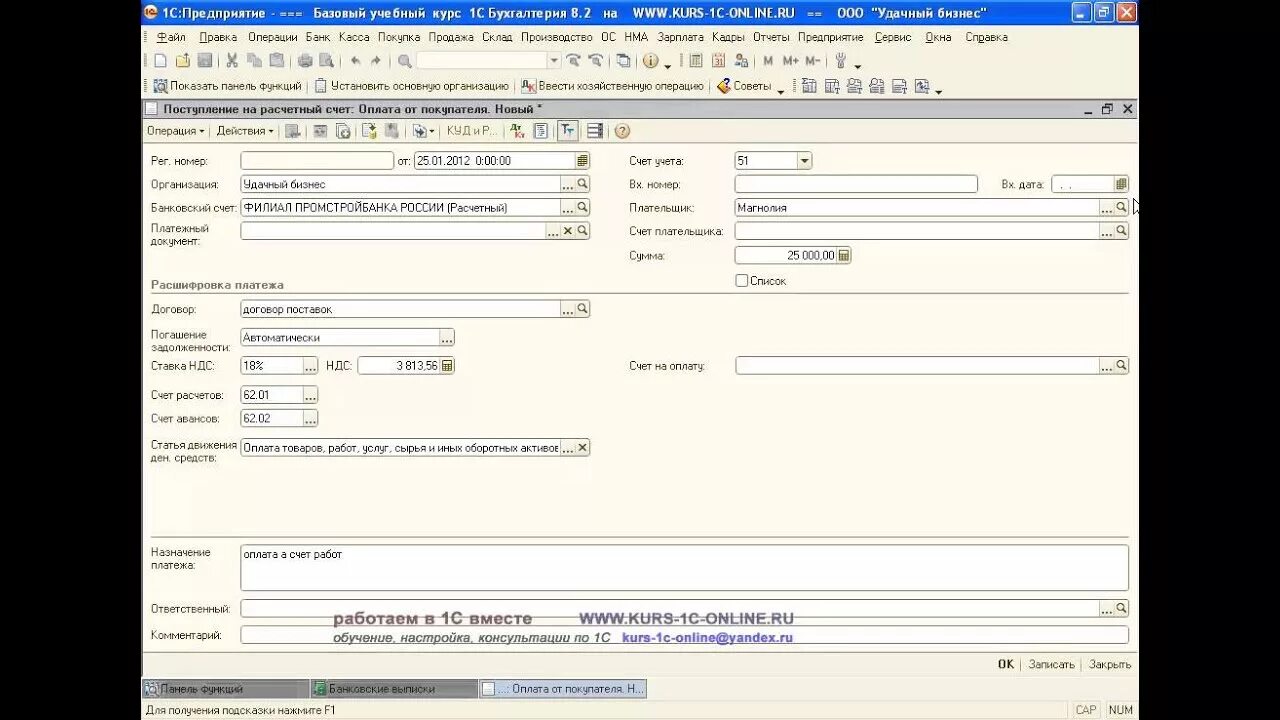Search icon next to Договор field

coord(582,310)
